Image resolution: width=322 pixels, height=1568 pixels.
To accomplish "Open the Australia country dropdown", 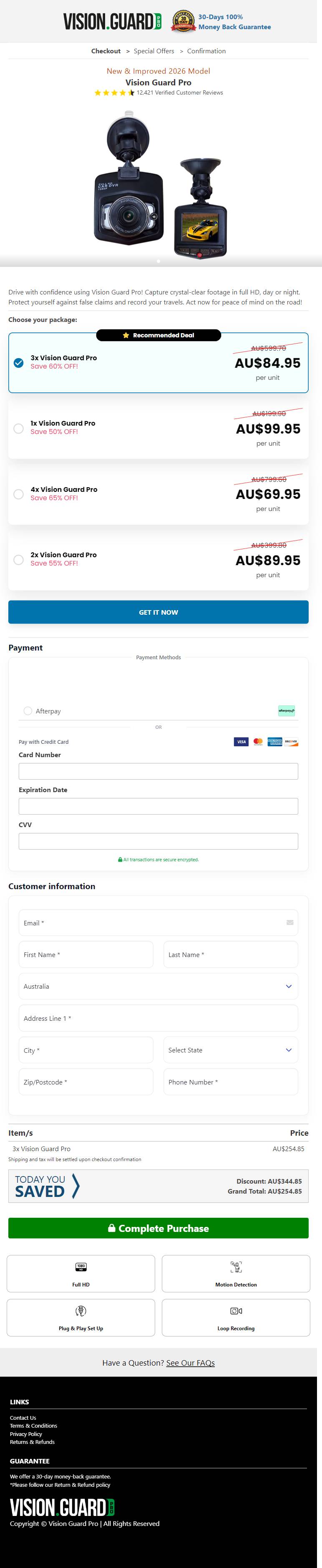I will coord(158,986).
